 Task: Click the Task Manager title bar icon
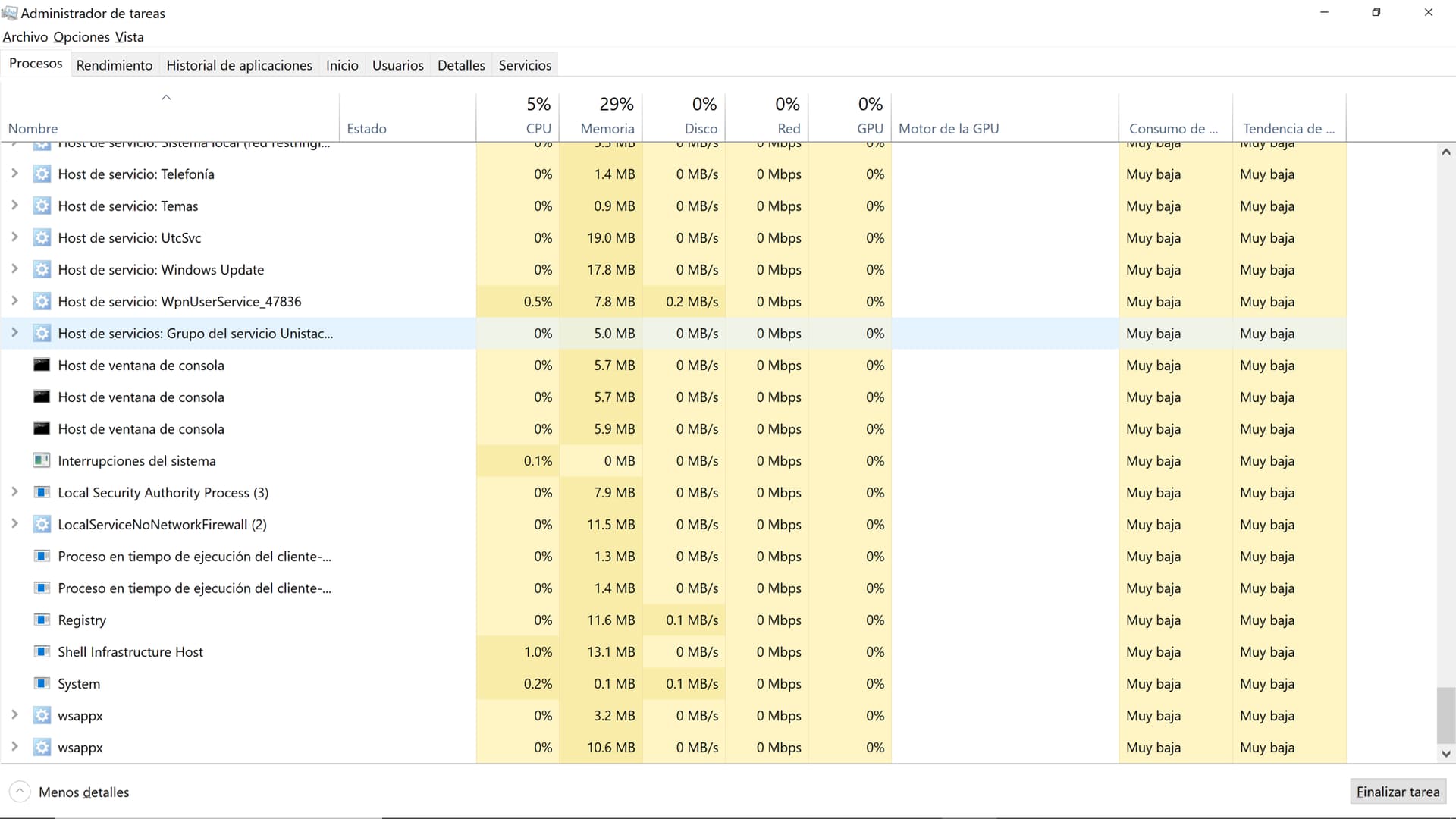coord(9,13)
